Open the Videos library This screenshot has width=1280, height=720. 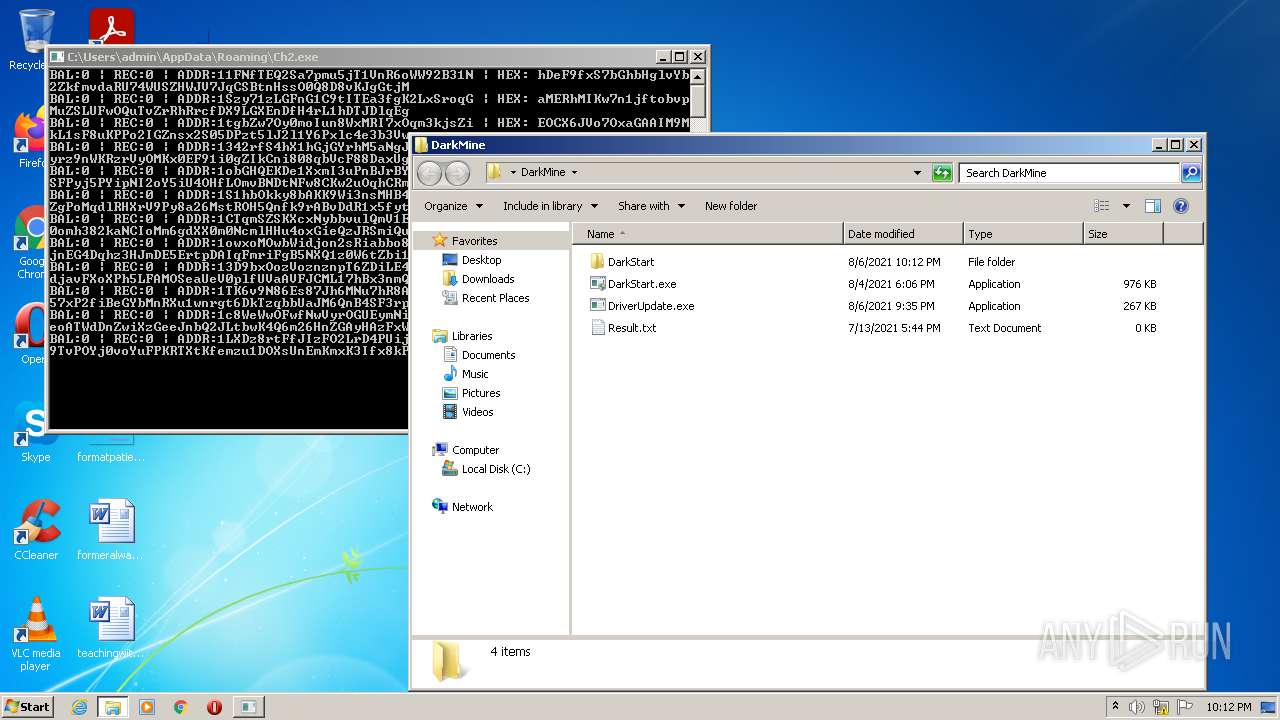477,412
